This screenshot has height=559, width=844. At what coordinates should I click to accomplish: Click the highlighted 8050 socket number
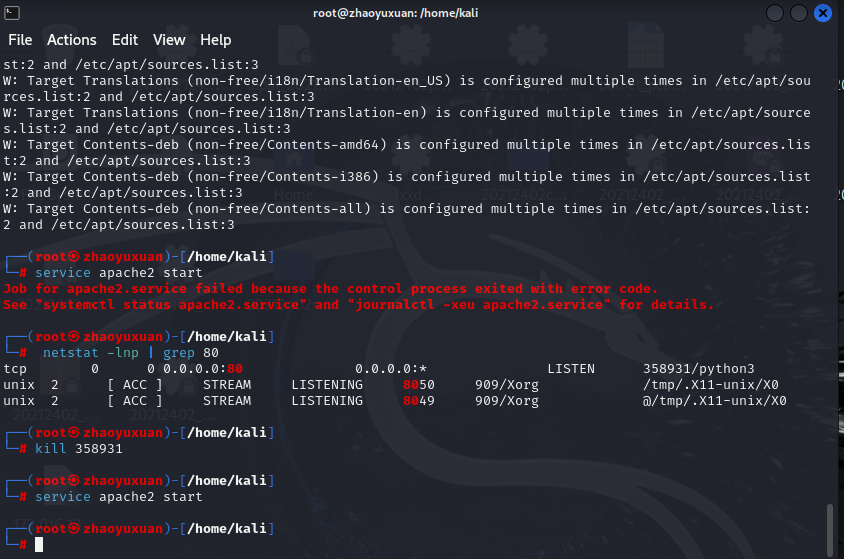[419, 385]
